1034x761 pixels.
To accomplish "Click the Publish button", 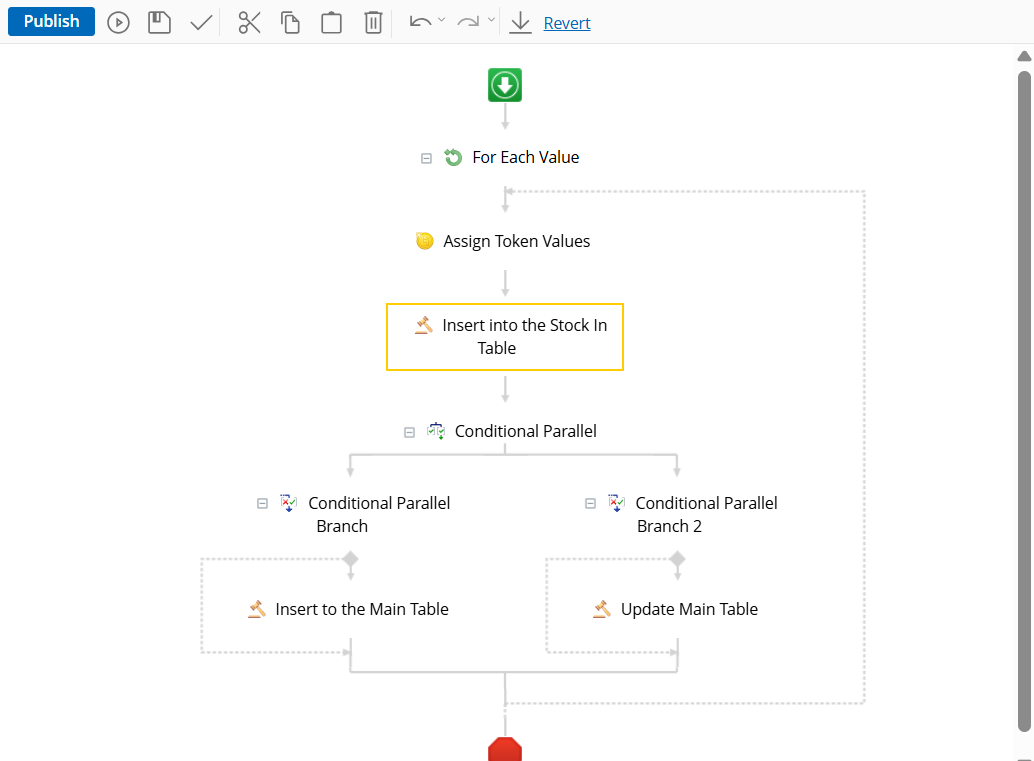I will (51, 22).
